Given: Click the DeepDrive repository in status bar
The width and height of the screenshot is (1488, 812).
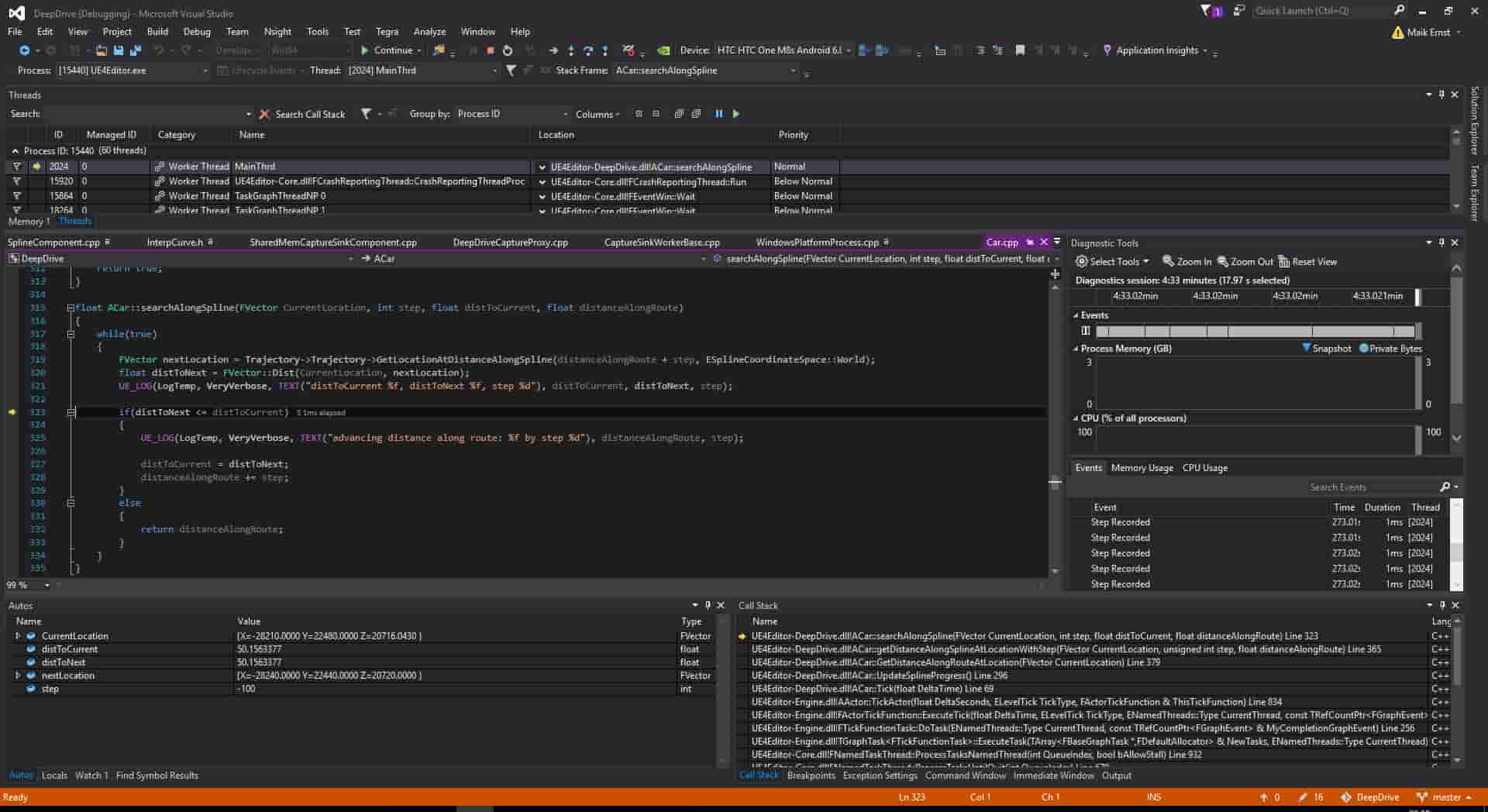Looking at the screenshot, I should (x=1370, y=797).
